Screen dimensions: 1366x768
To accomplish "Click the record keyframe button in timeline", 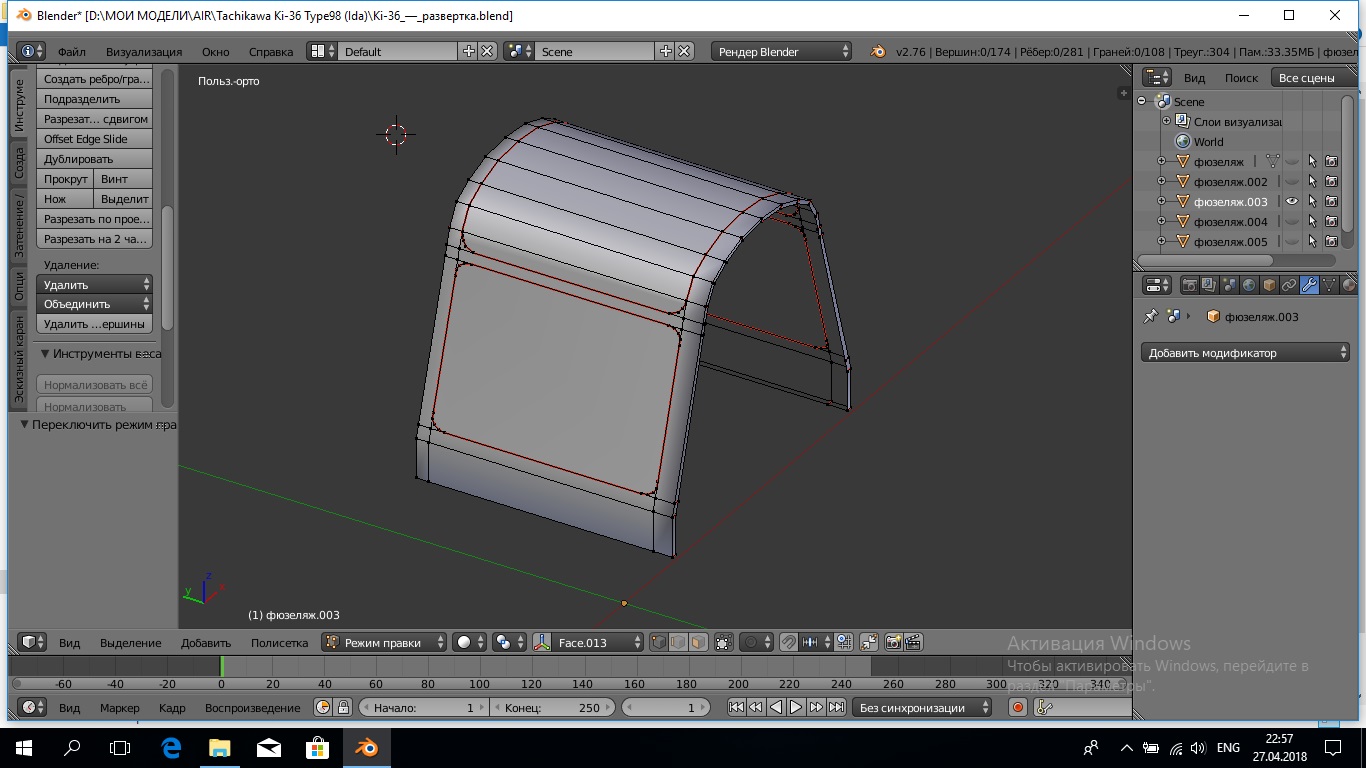I will (x=1018, y=708).
